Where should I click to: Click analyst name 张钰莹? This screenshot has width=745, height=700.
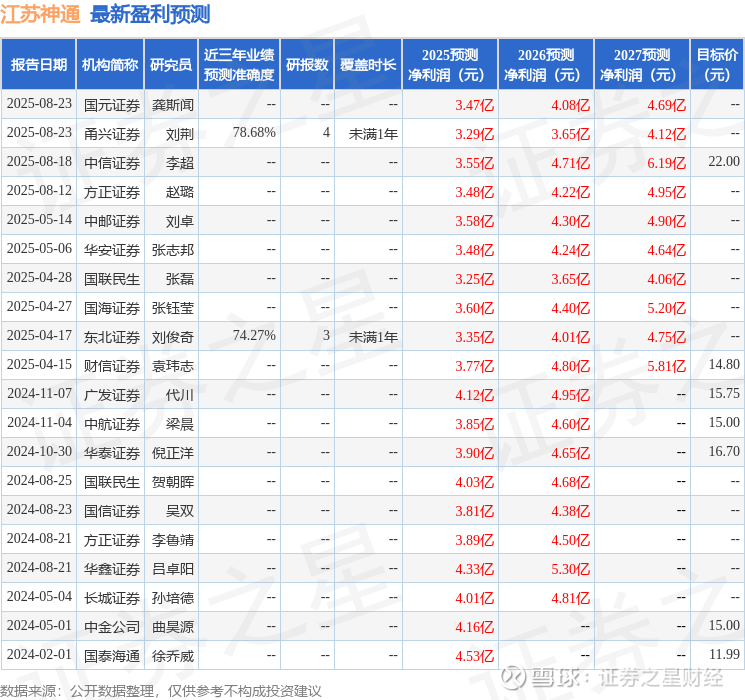(172, 308)
